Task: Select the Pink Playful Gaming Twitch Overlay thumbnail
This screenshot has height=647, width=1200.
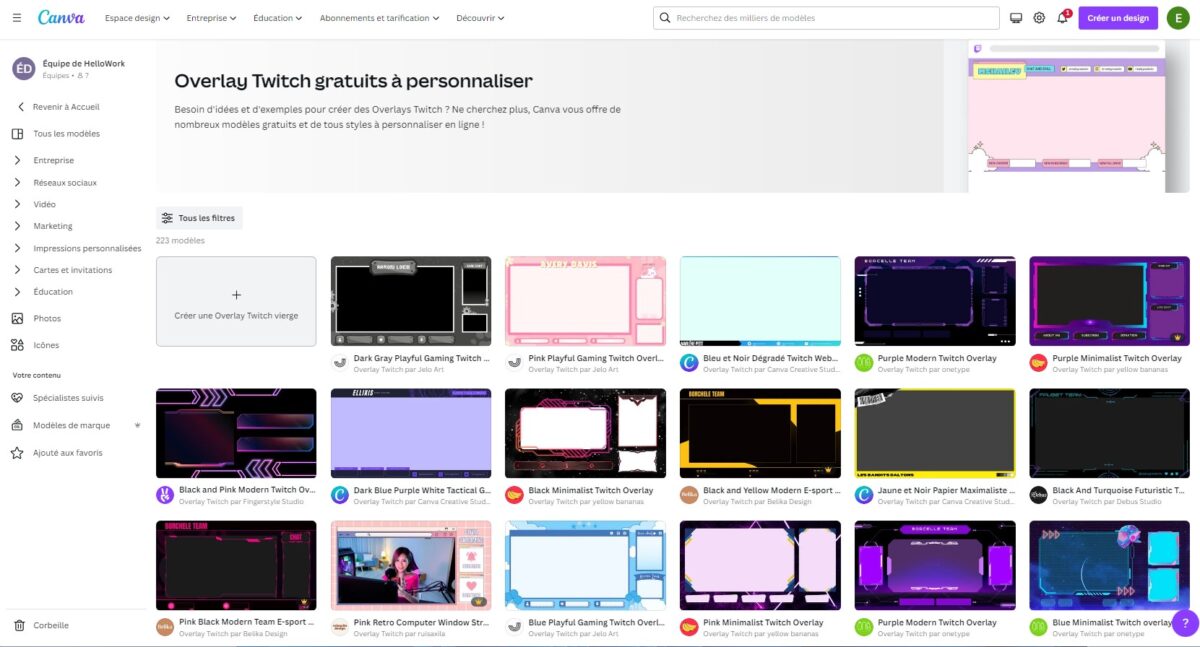Action: [x=585, y=300]
